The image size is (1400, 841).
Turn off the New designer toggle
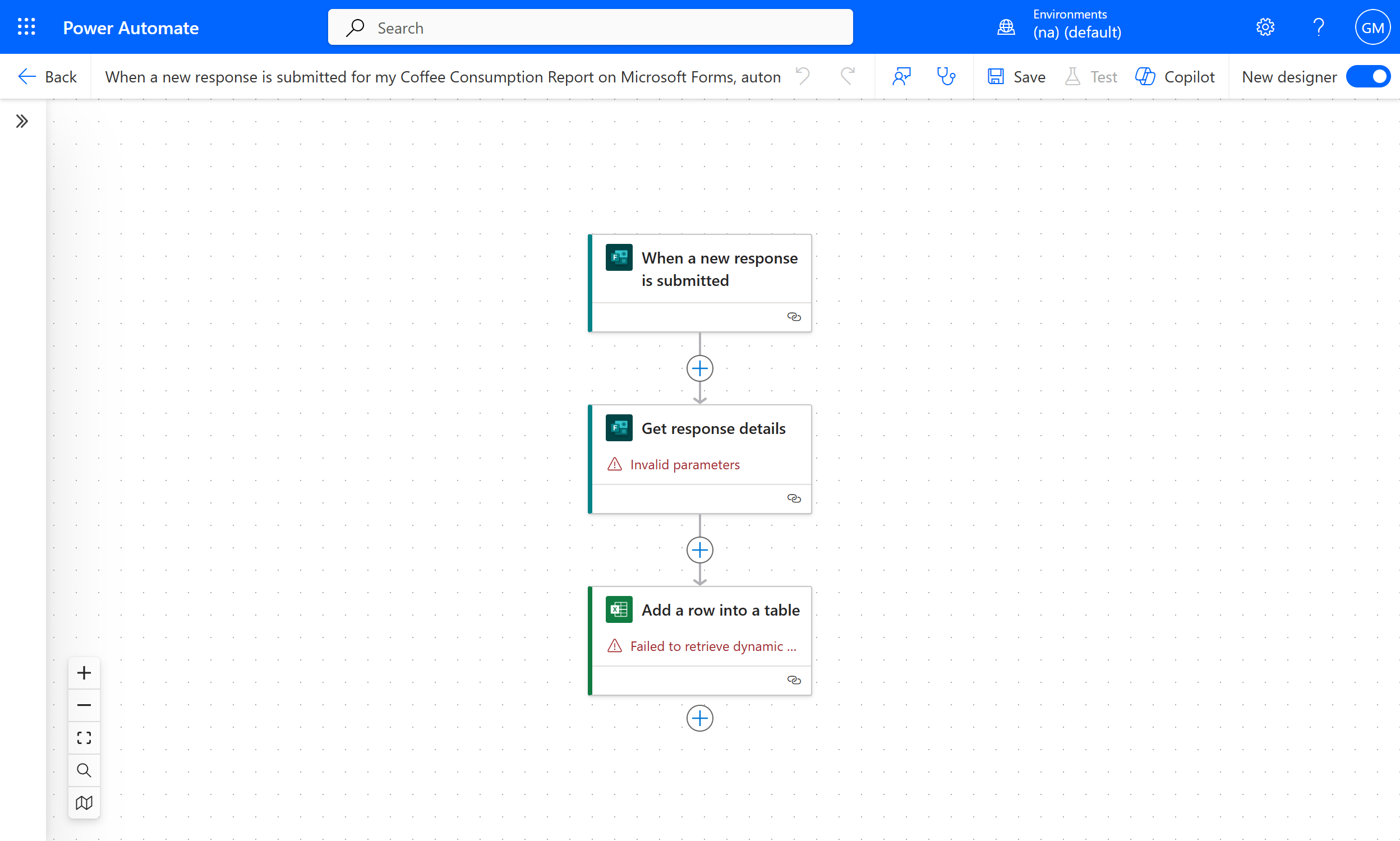[x=1368, y=76]
